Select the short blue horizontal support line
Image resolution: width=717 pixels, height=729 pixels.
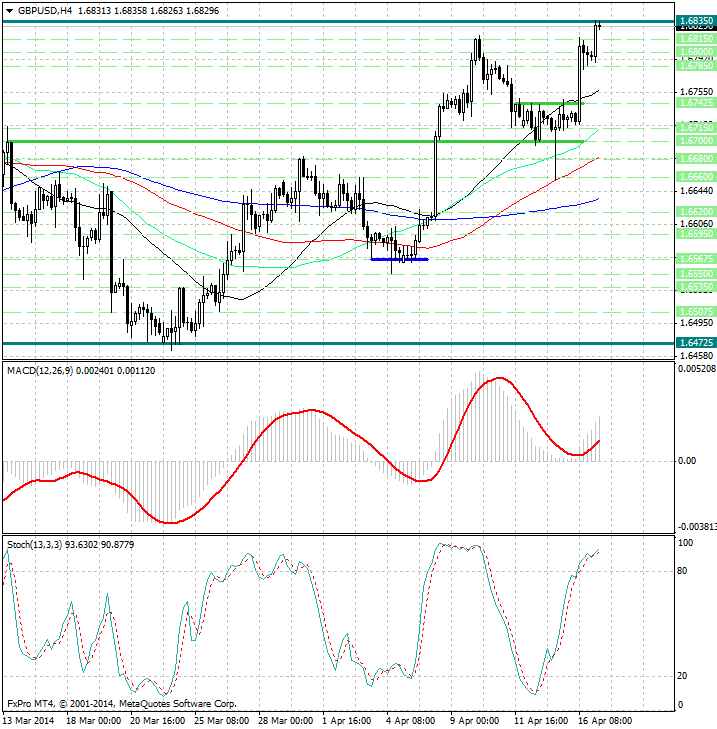coord(398,259)
